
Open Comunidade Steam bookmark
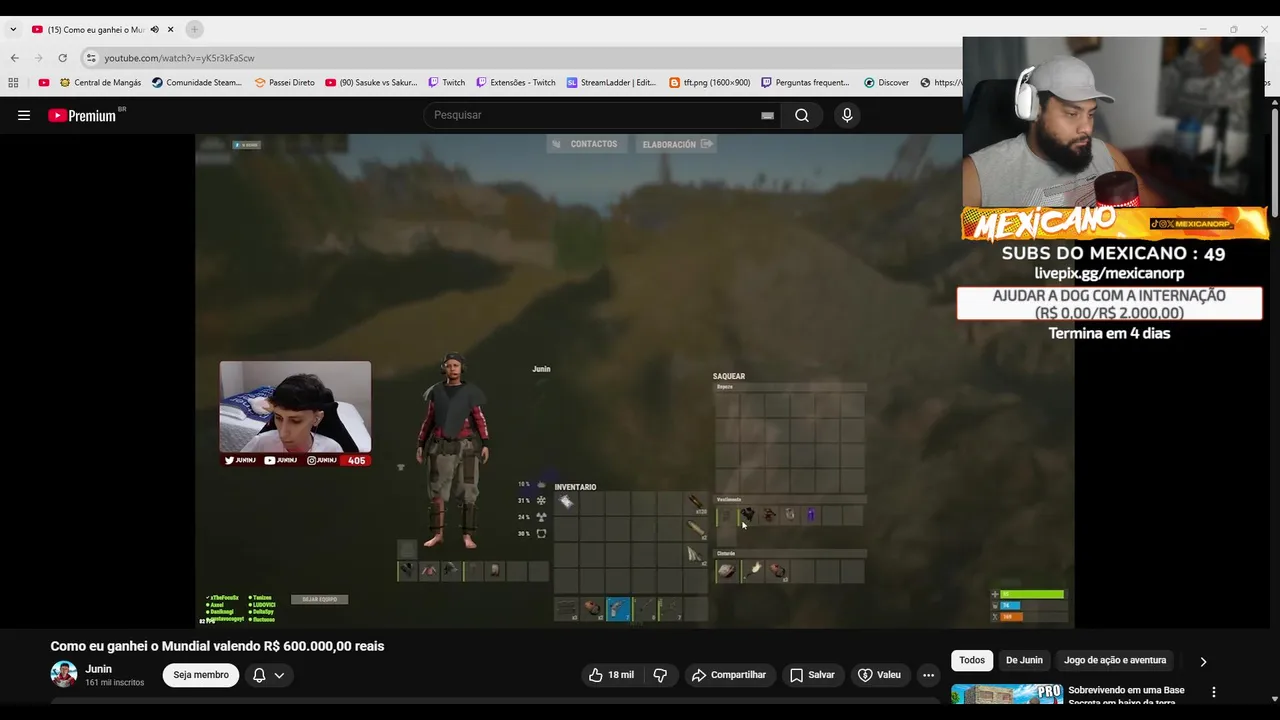click(x=197, y=83)
